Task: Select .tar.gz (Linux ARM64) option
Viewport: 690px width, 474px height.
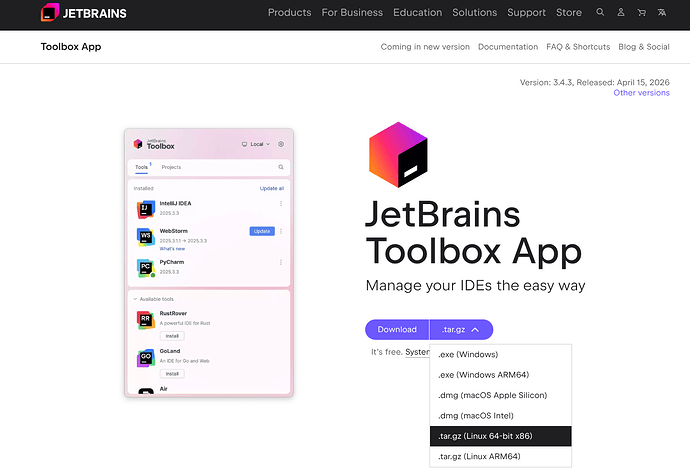Action: click(501, 456)
